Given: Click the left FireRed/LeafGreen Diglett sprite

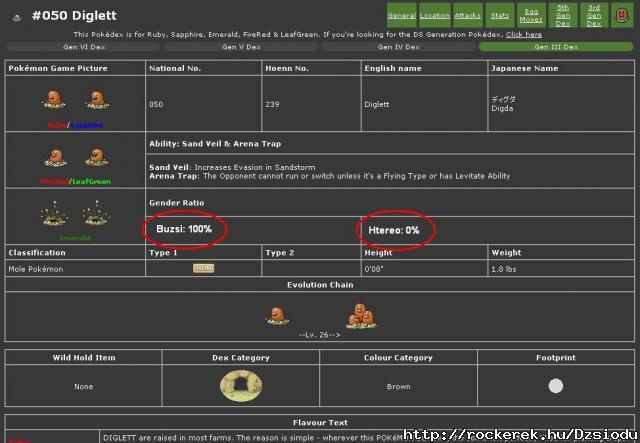Looking at the screenshot, I should (x=56, y=157).
